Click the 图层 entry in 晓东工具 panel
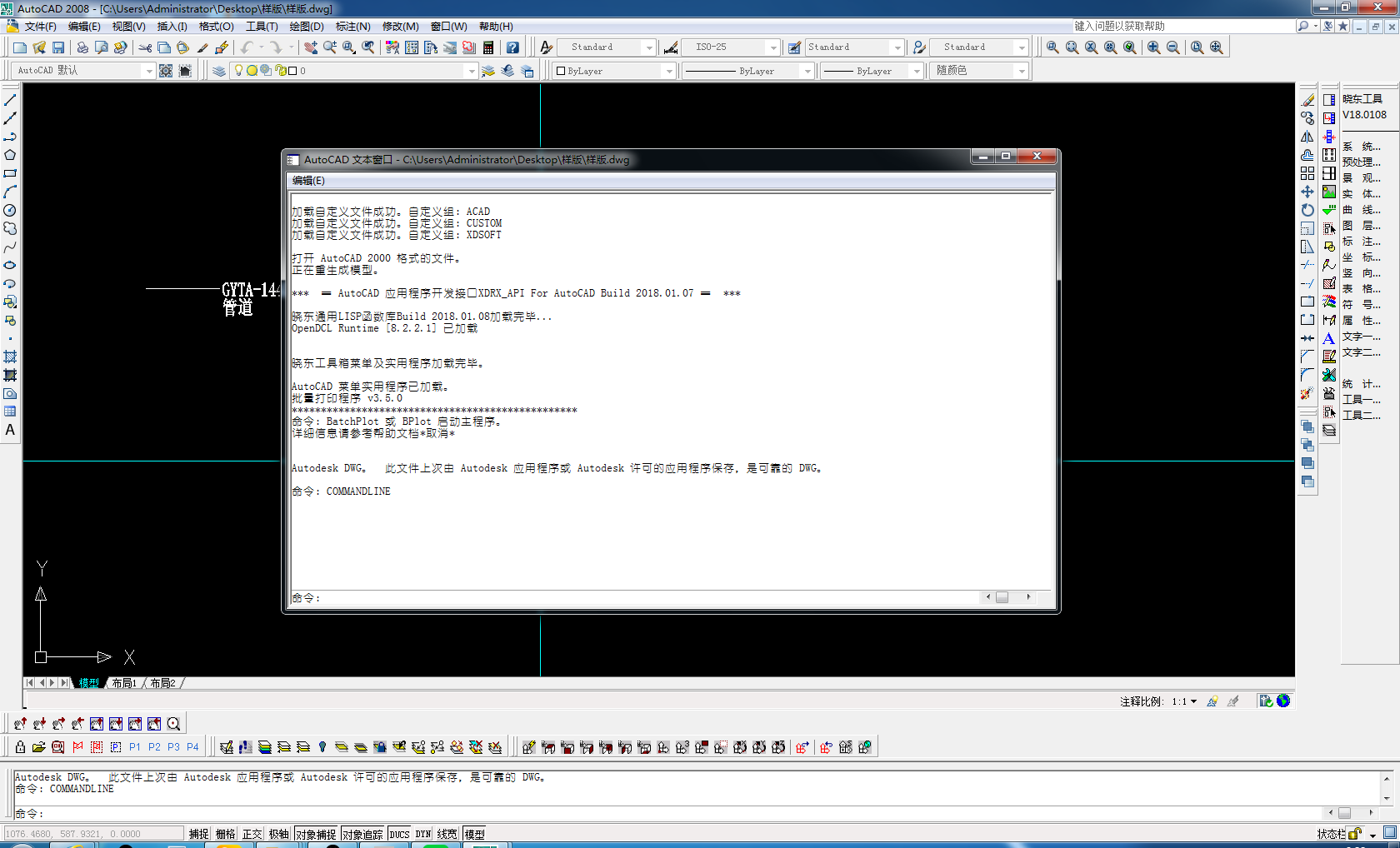Image resolution: width=1400 pixels, height=848 pixels. point(1362,226)
